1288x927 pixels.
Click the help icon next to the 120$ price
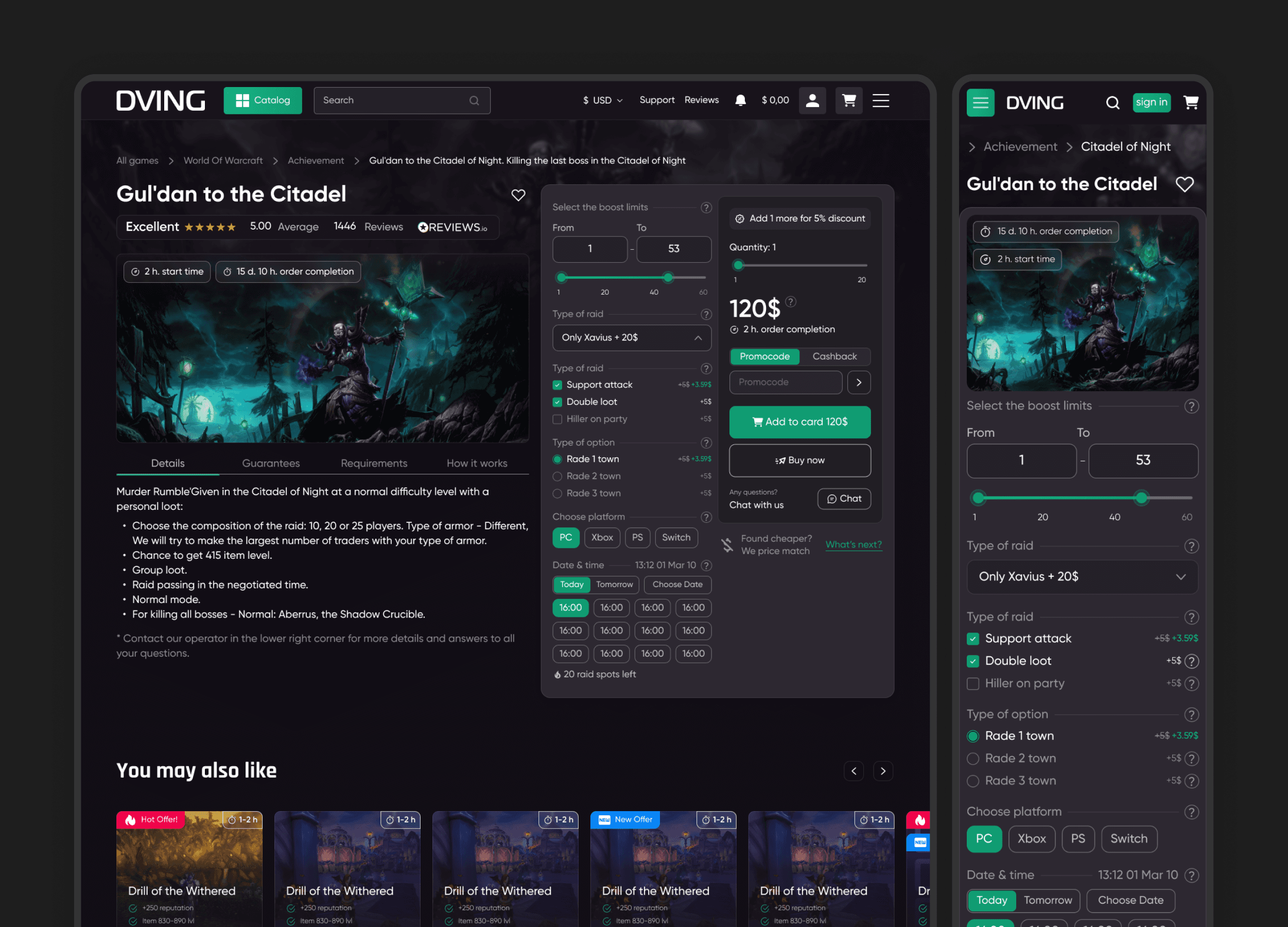point(791,302)
